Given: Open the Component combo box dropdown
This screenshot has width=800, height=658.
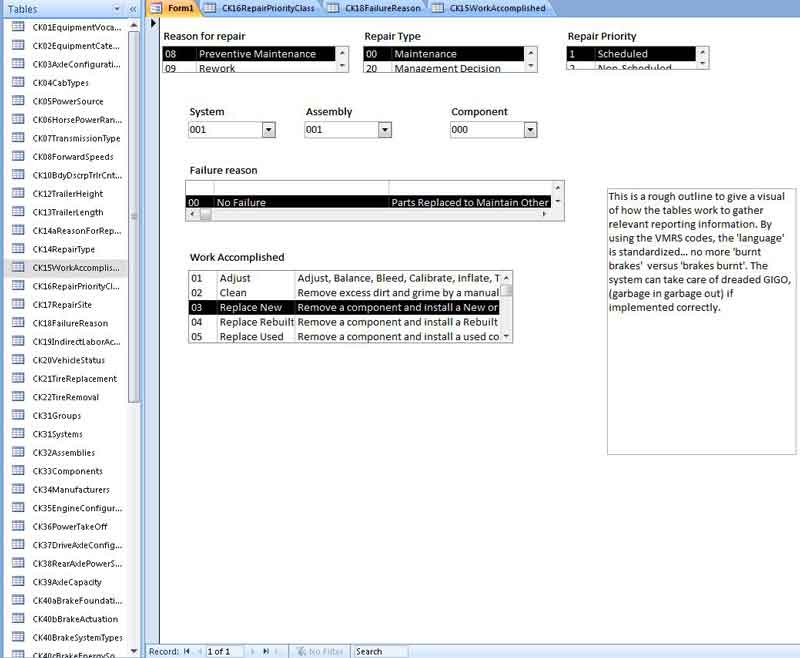Looking at the screenshot, I should coord(531,130).
